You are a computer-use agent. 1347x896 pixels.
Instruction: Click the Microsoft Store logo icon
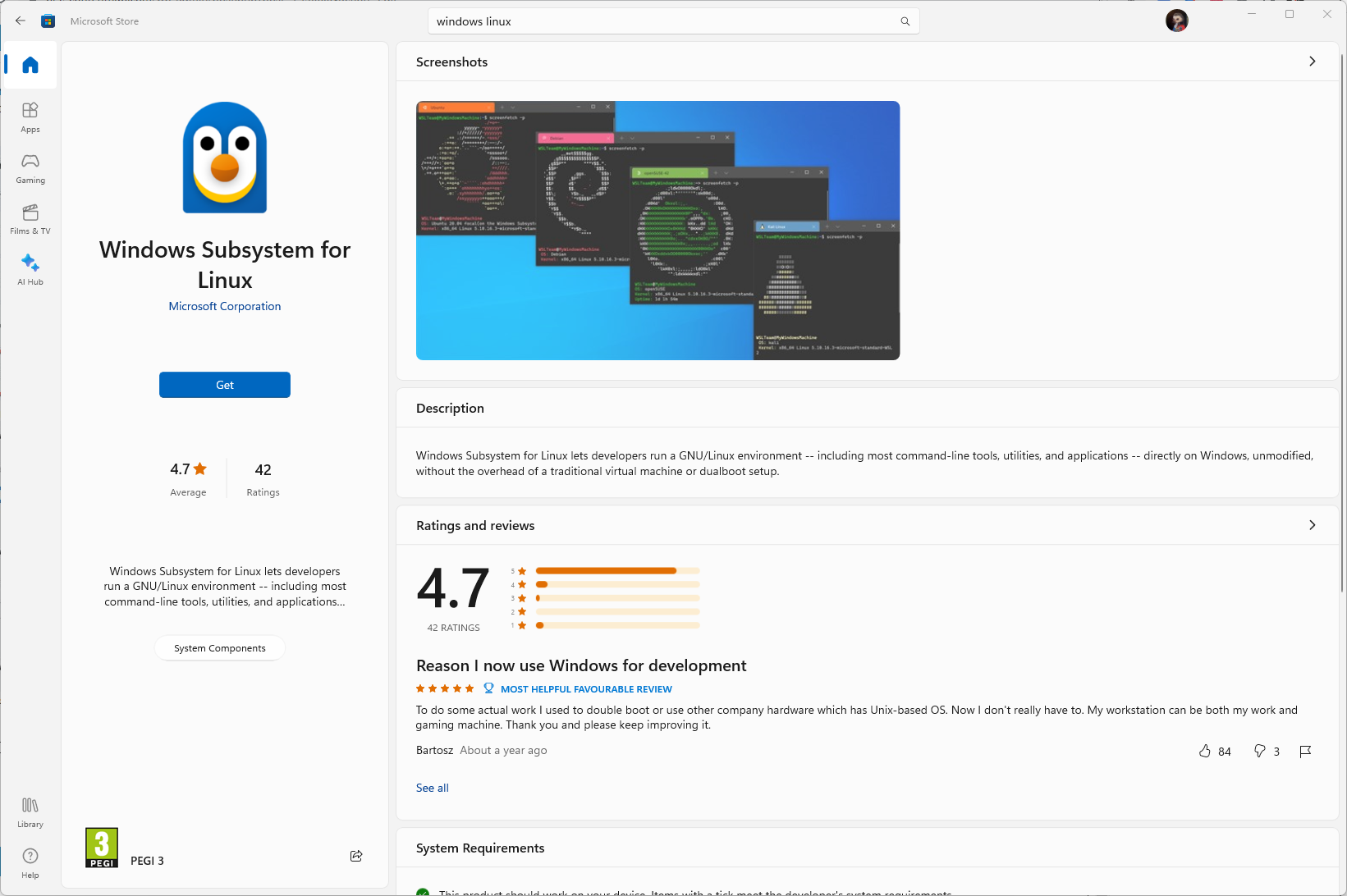pyautogui.click(x=48, y=21)
